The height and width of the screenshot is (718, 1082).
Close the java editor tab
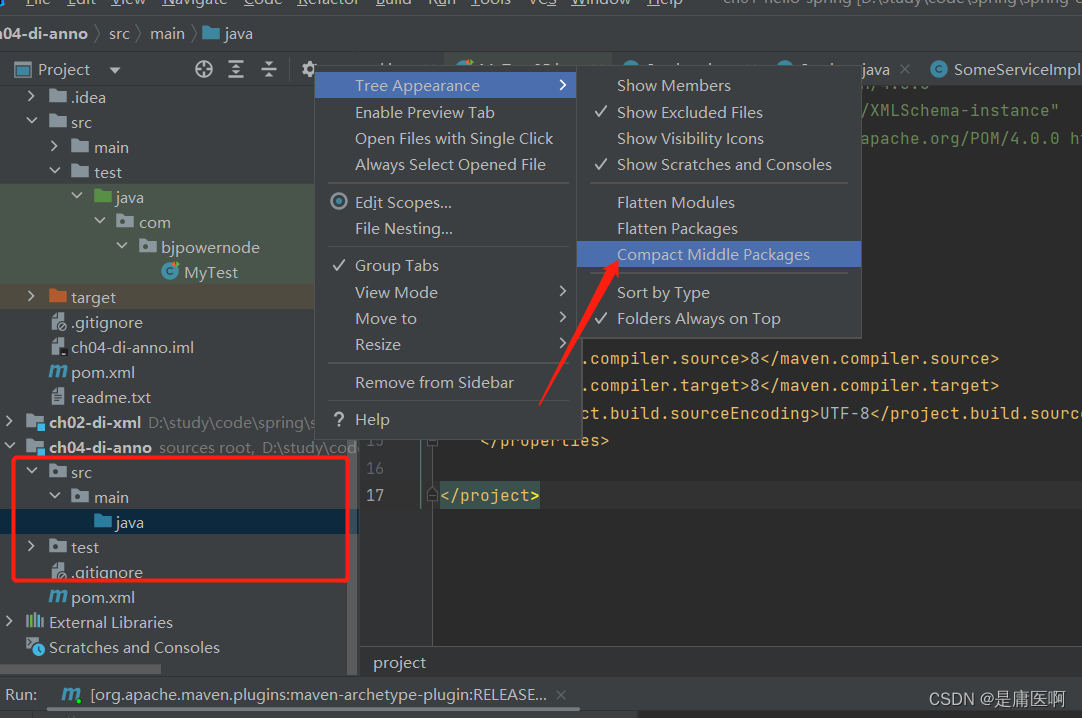[905, 69]
